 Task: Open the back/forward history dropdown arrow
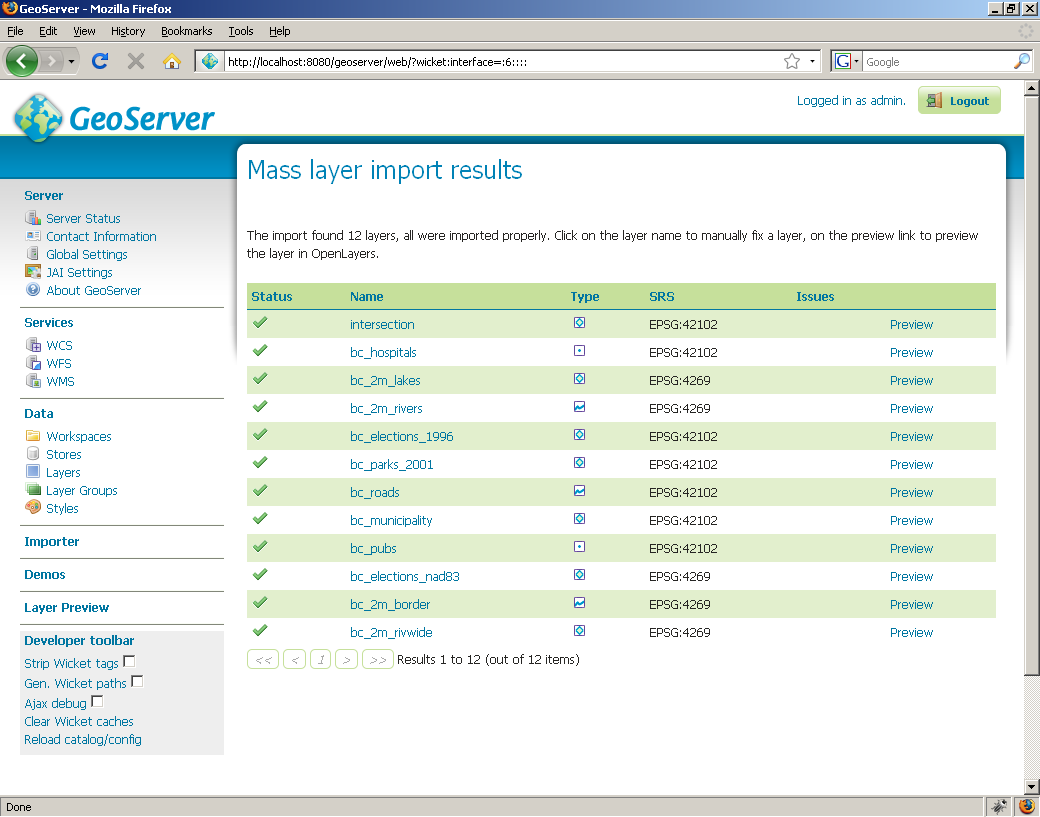point(72,62)
